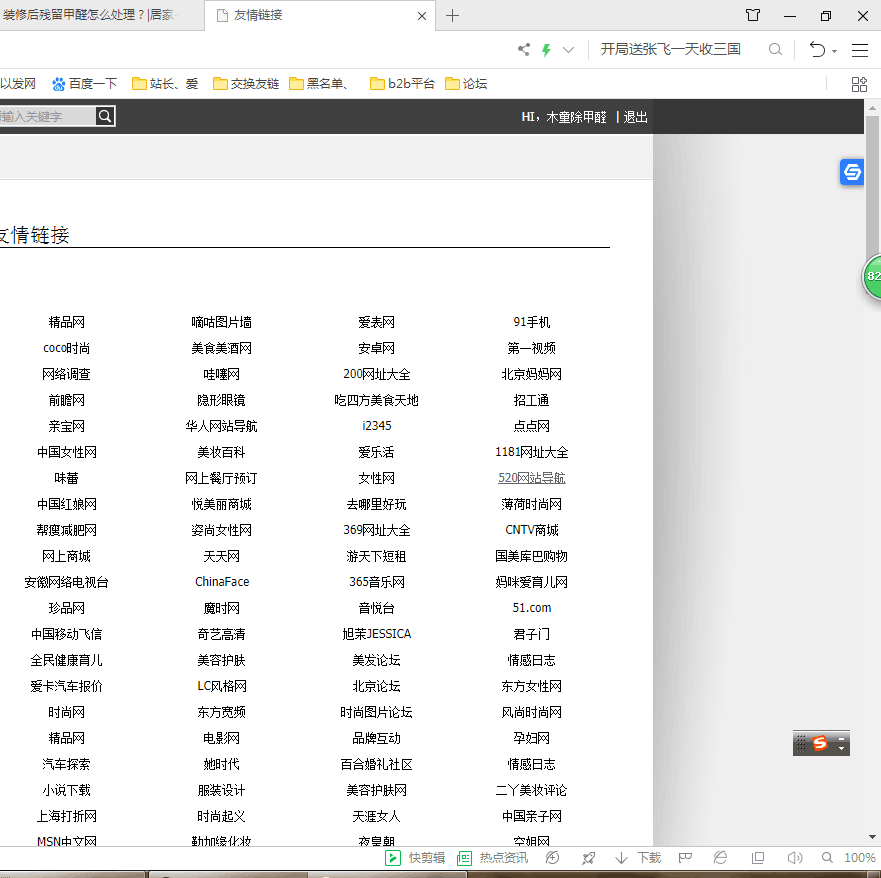
Task: Open the browser hamburger menu
Action: point(860,50)
